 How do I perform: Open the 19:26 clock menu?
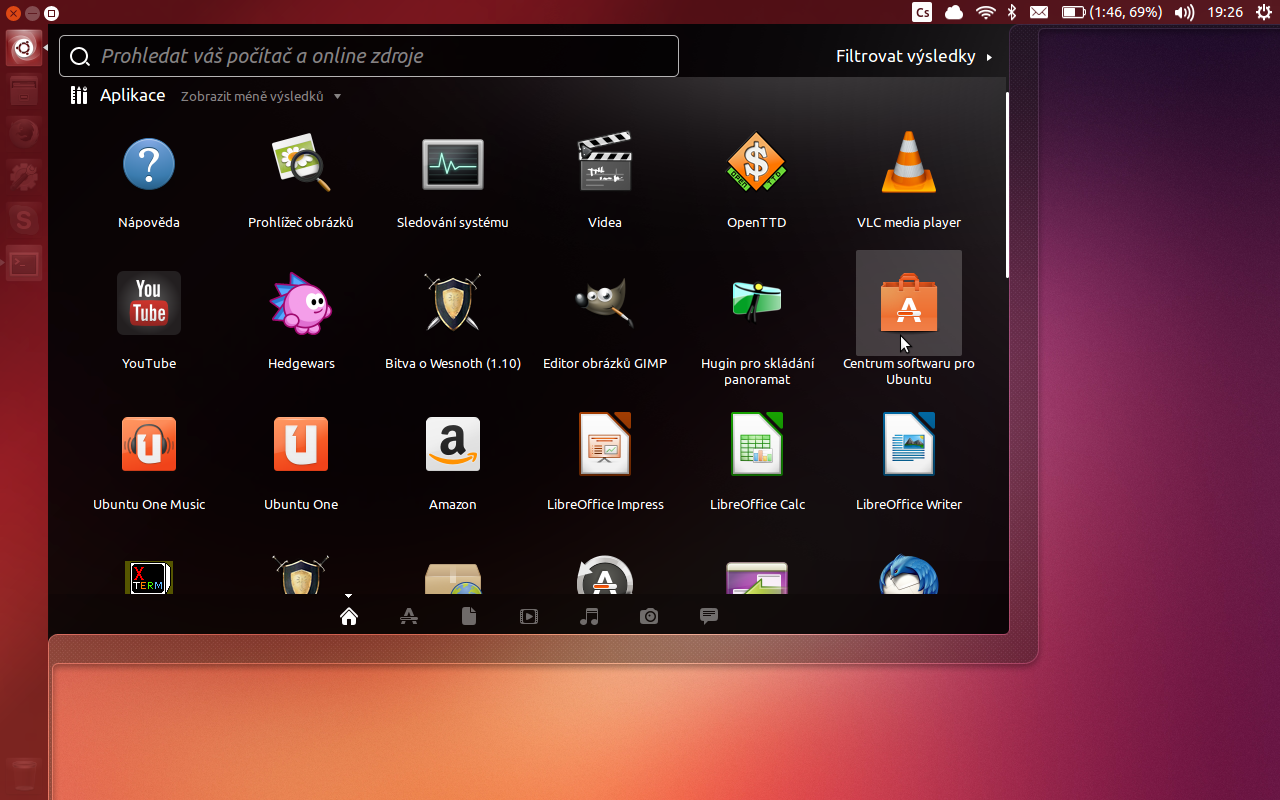point(1225,12)
